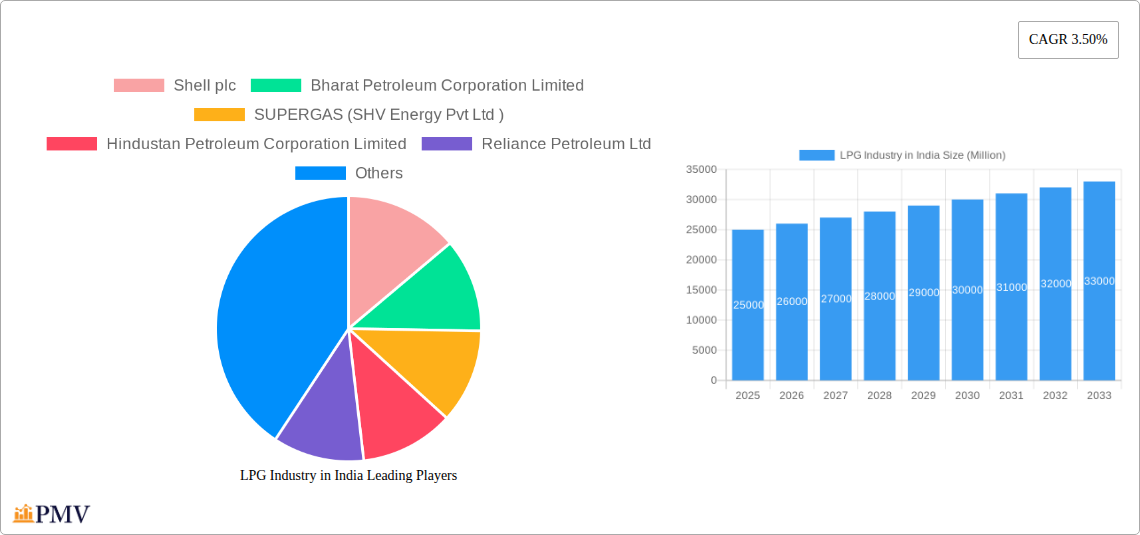Image resolution: width=1140 pixels, height=535 pixels.
Task: Click the y-axis value 20000
Action: pos(701,260)
